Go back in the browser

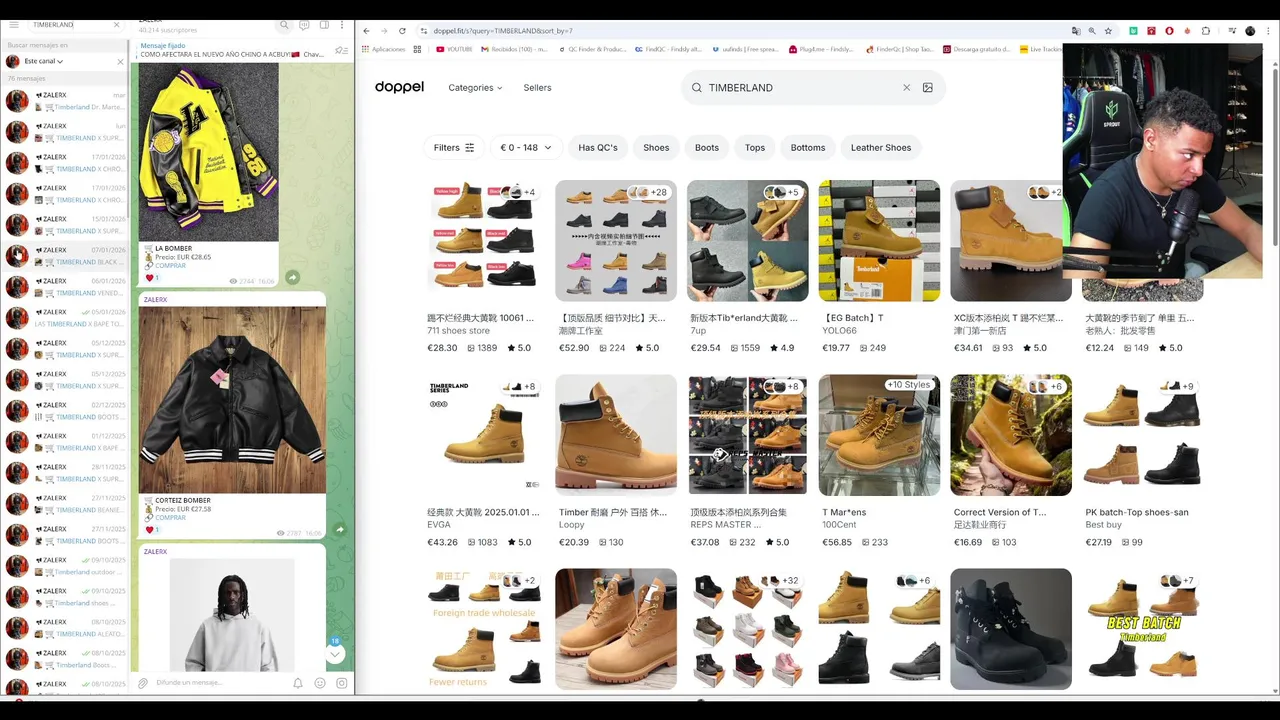click(366, 31)
